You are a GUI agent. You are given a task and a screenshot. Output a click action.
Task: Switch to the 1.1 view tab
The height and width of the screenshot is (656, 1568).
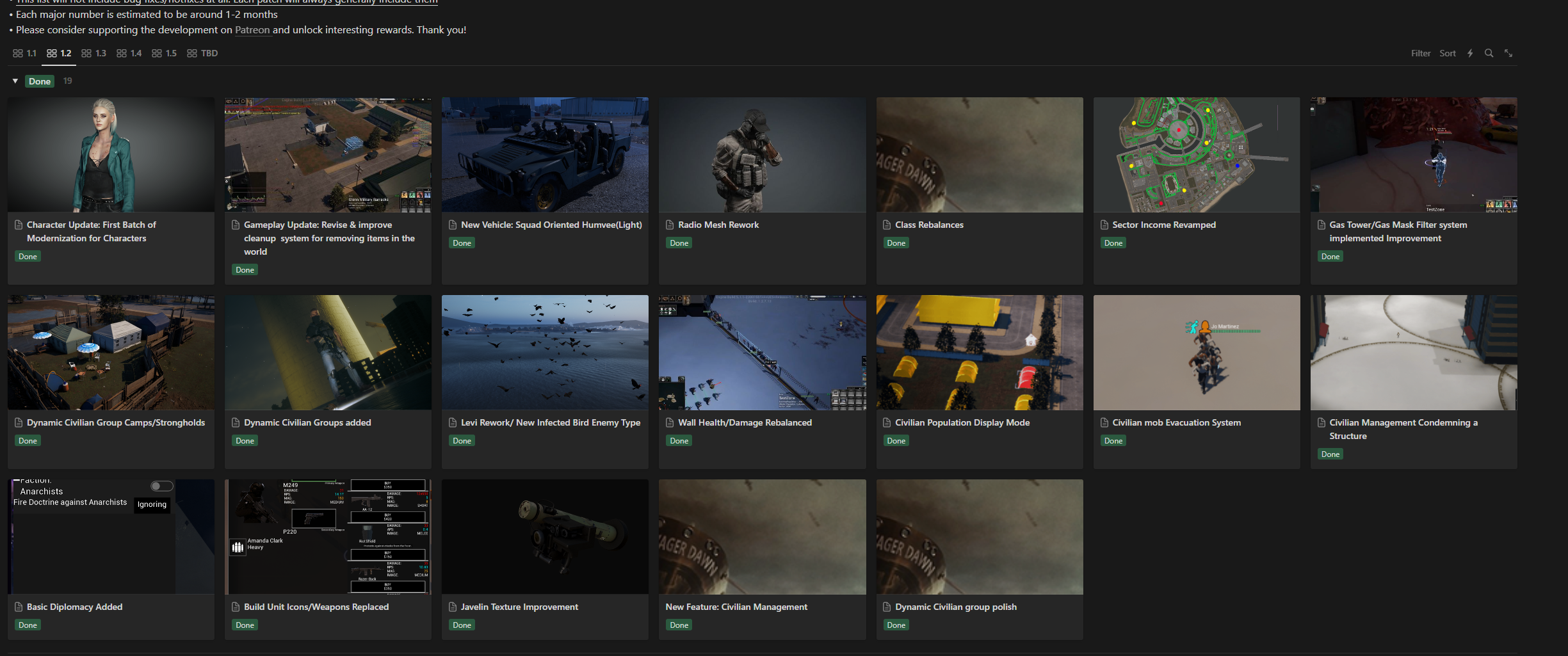pyautogui.click(x=25, y=53)
